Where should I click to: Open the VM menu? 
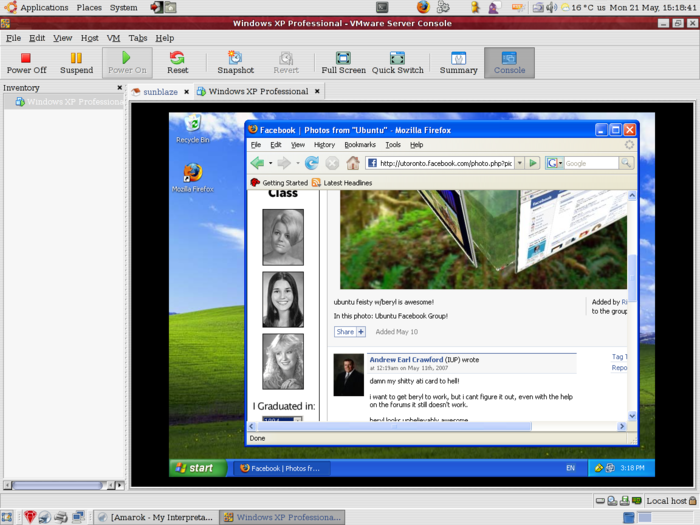click(x=113, y=38)
